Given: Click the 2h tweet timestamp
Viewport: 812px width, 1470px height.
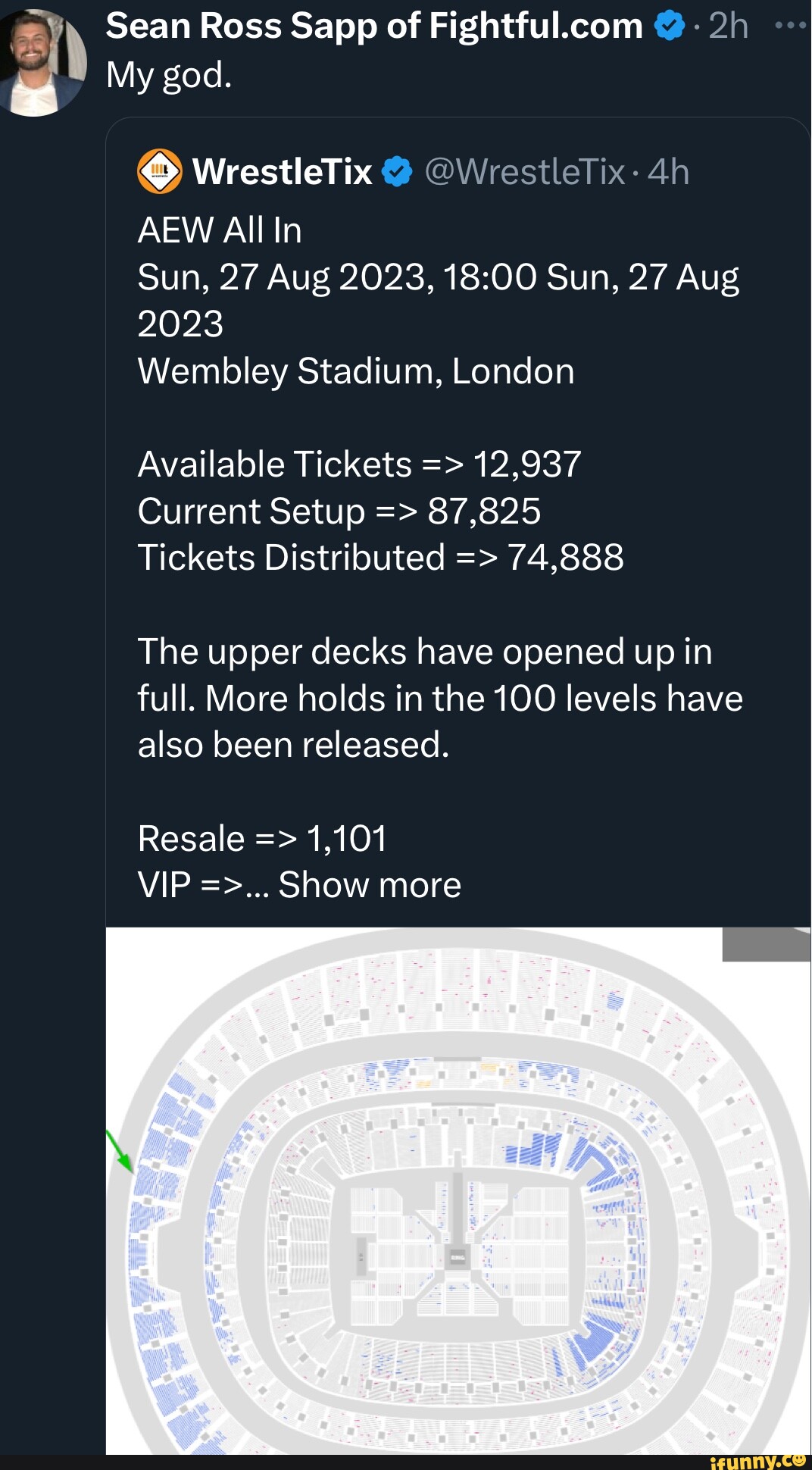Looking at the screenshot, I should tap(729, 27).
